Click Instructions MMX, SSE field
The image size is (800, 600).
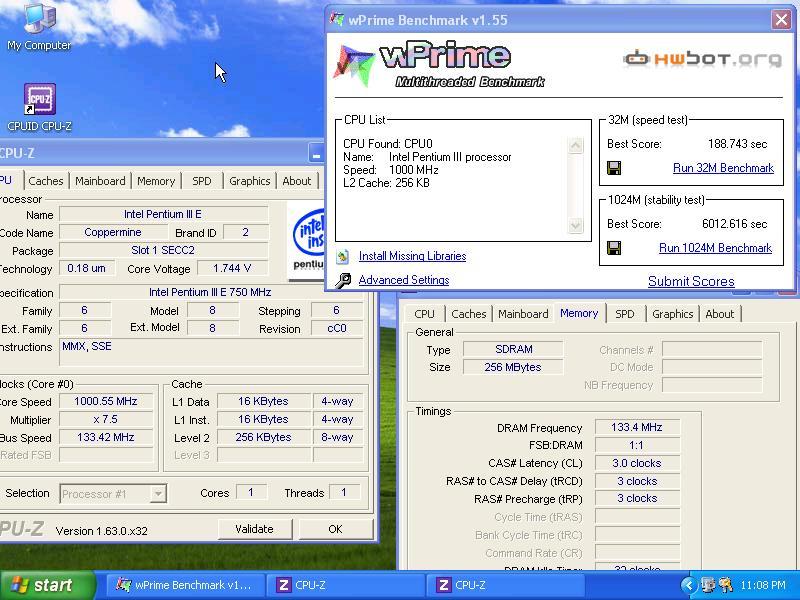tap(212, 352)
